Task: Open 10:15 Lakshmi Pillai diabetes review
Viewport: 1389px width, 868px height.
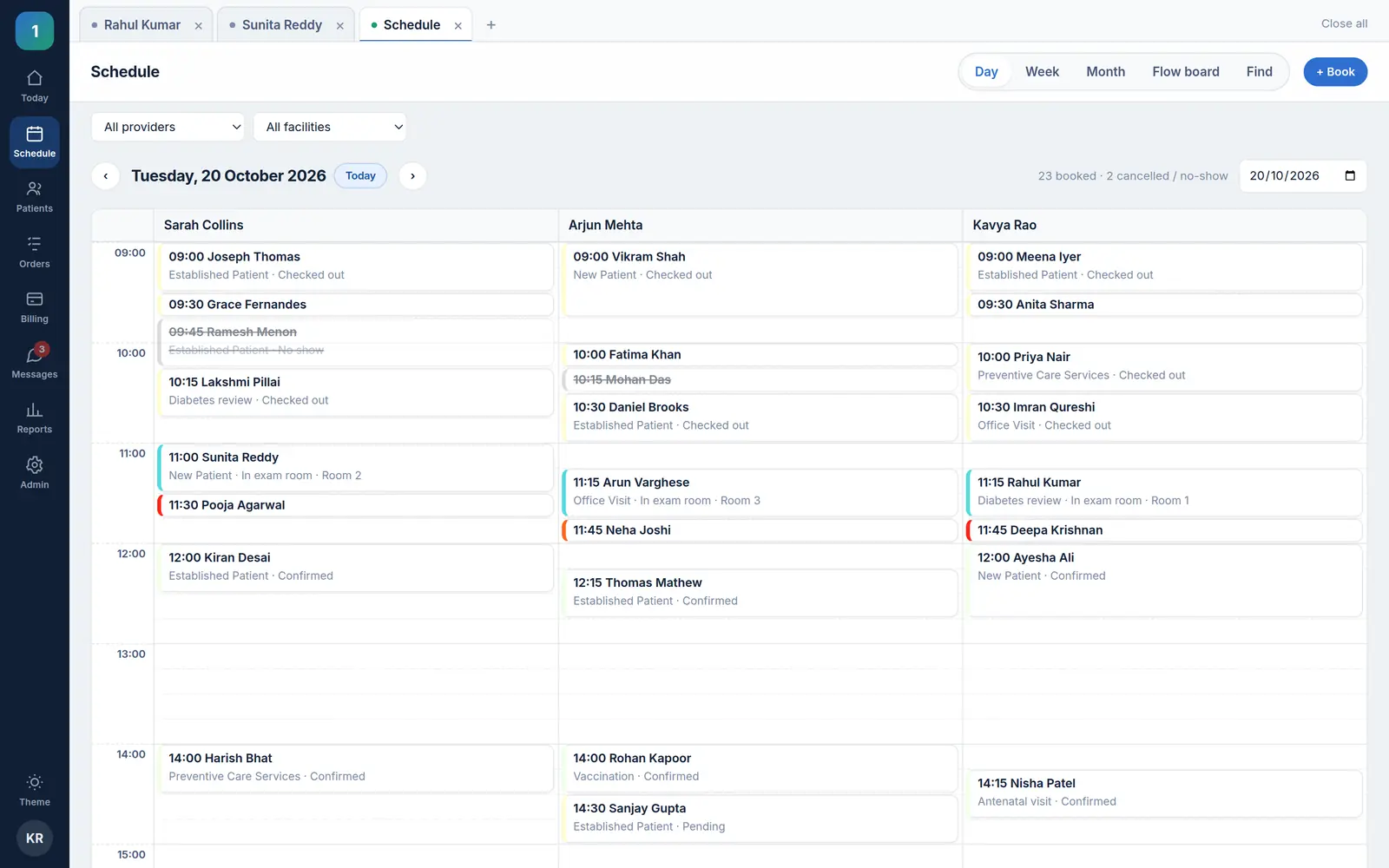Action: click(x=355, y=392)
